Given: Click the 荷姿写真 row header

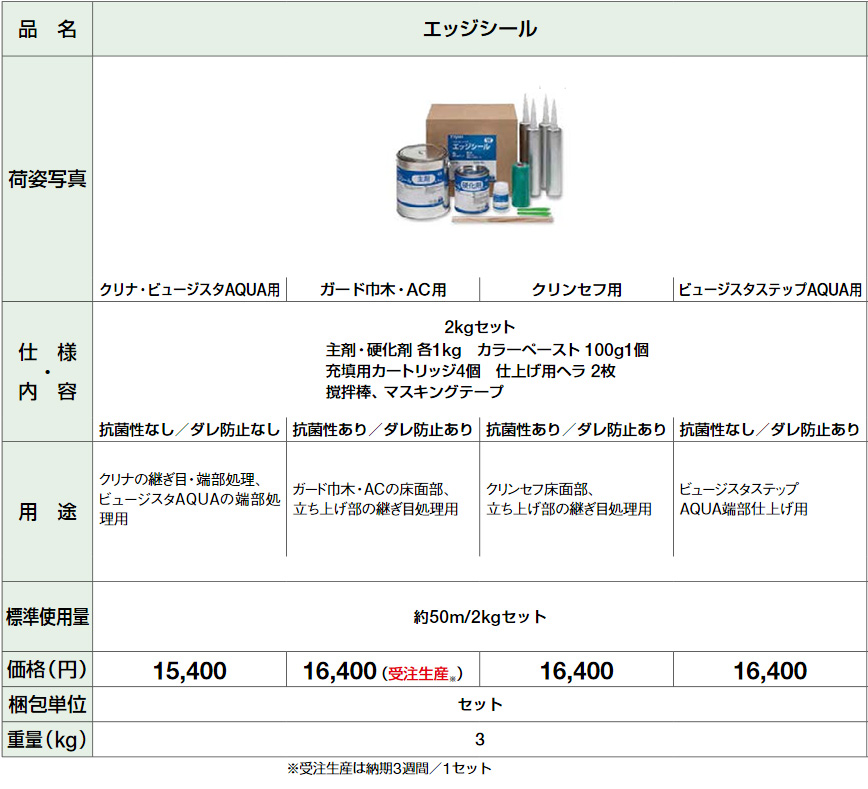Looking at the screenshot, I should pyautogui.click(x=47, y=179).
